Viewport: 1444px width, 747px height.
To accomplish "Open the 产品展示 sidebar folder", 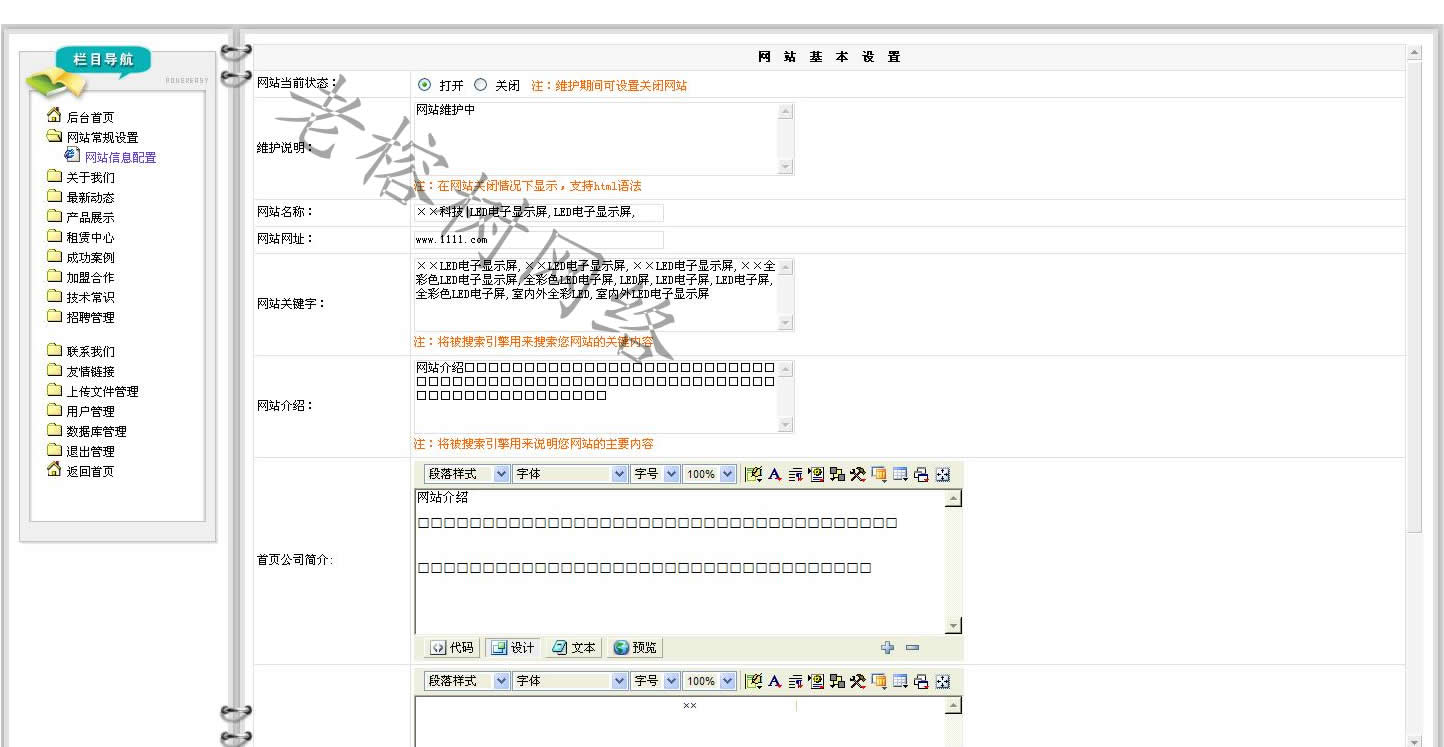I will 81,217.
